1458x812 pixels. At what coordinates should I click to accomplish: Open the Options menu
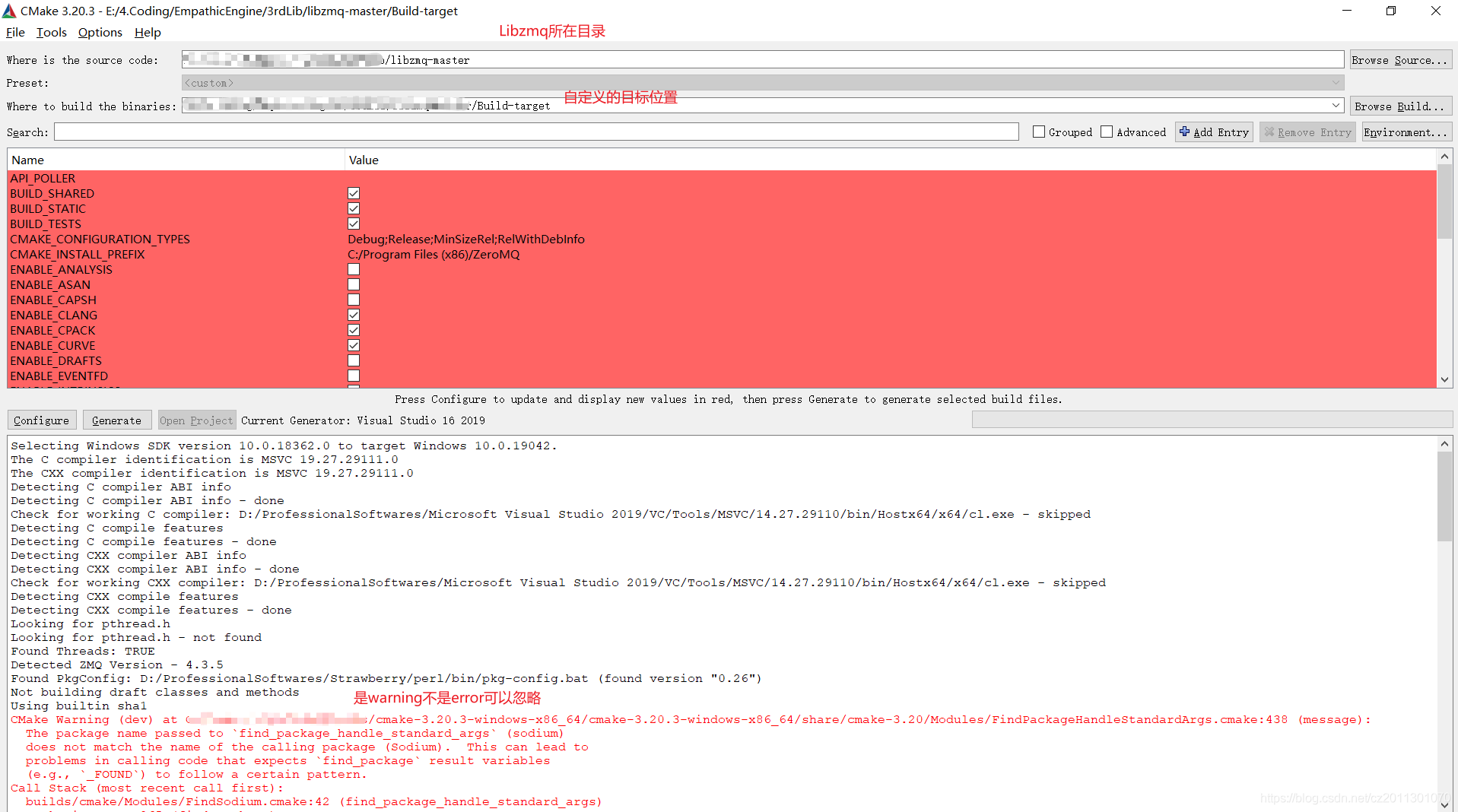pyautogui.click(x=100, y=32)
